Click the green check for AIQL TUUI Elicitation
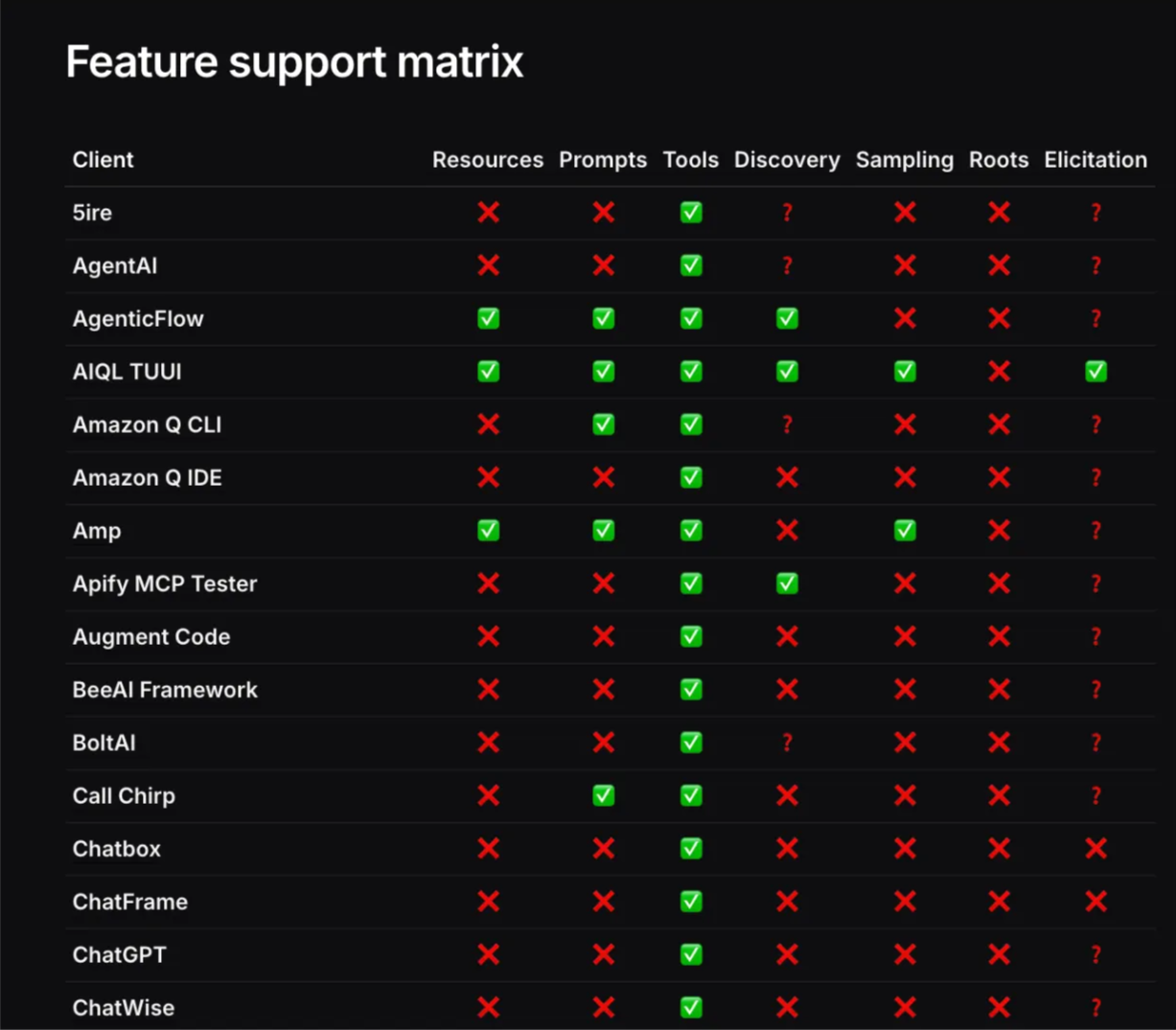Image resolution: width=1176 pixels, height=1030 pixels. click(1095, 372)
